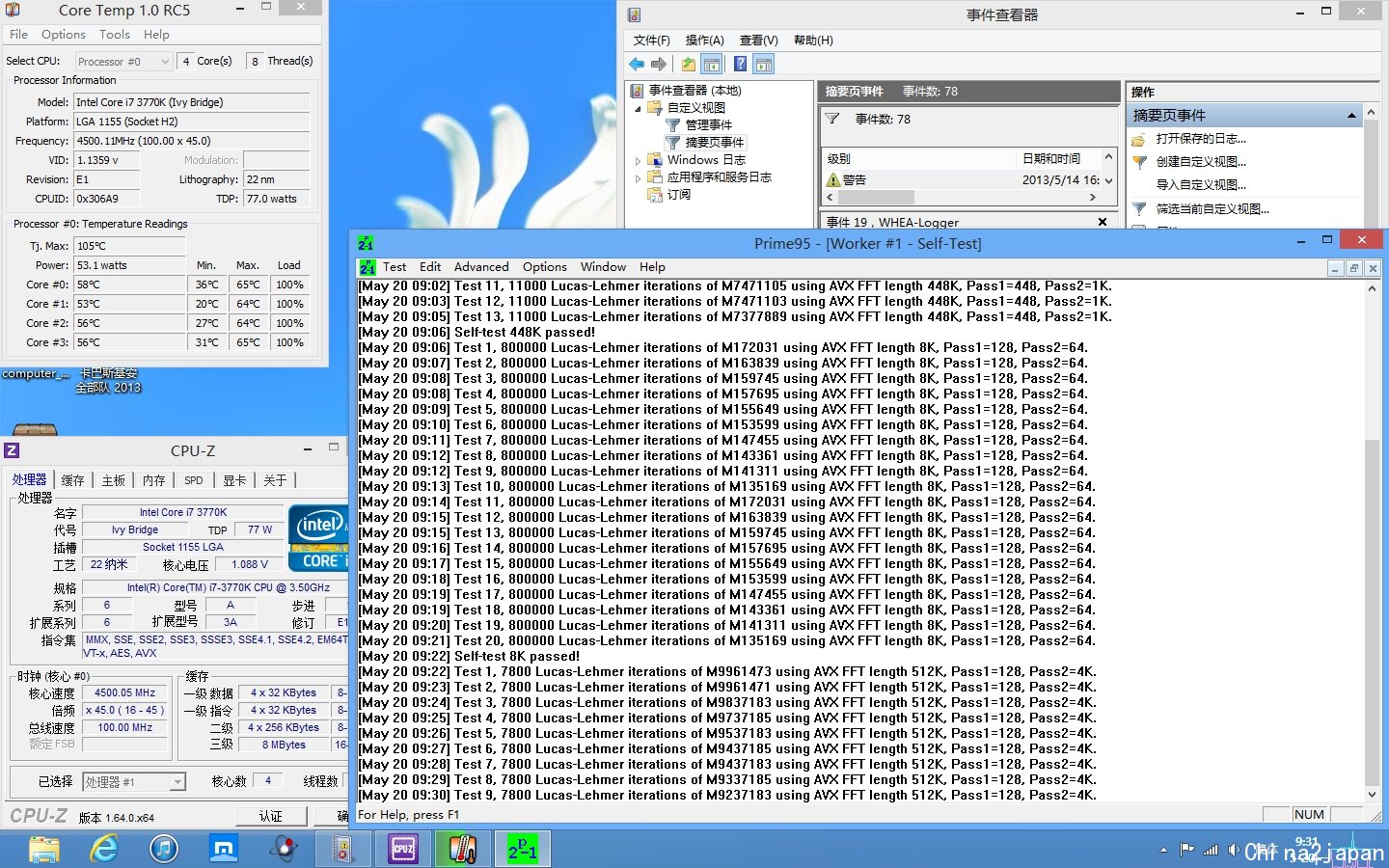The width and height of the screenshot is (1389, 868).
Task: Switch to the 缓存 tab in CPU-Z
Action: coord(72,480)
